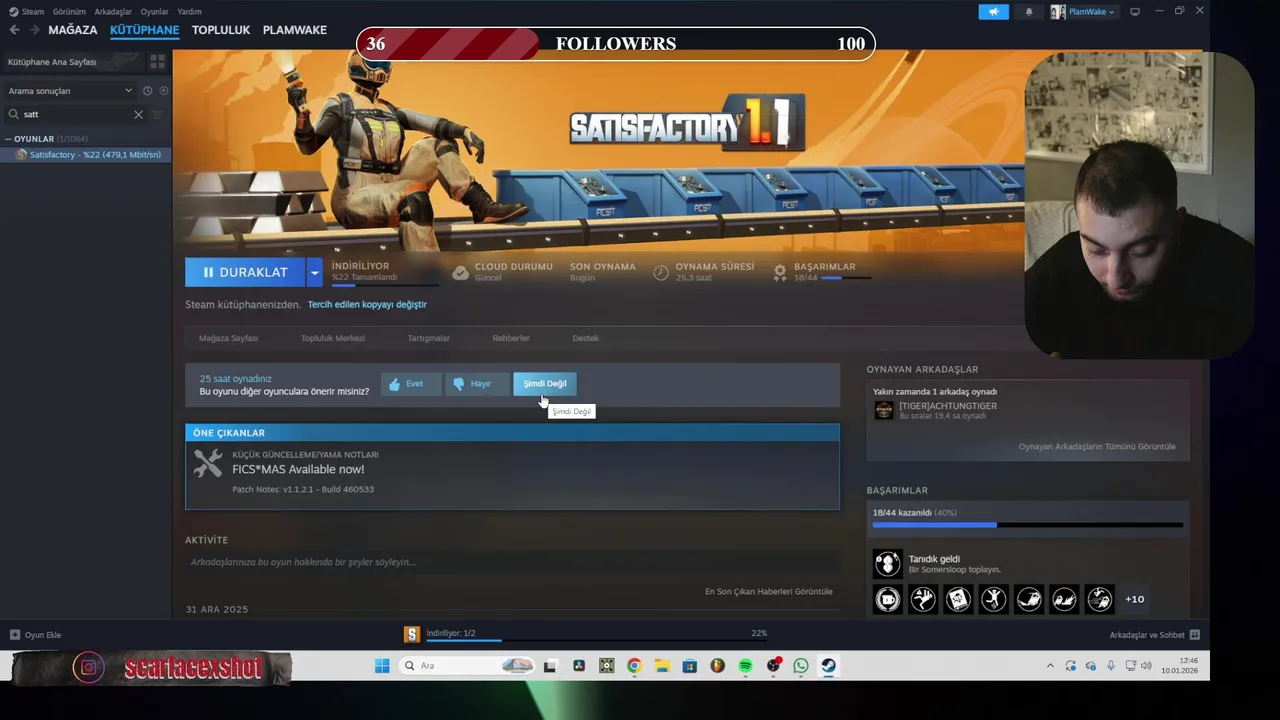
Task: Open dropdown arrow next to Duraklat
Action: [x=314, y=272]
